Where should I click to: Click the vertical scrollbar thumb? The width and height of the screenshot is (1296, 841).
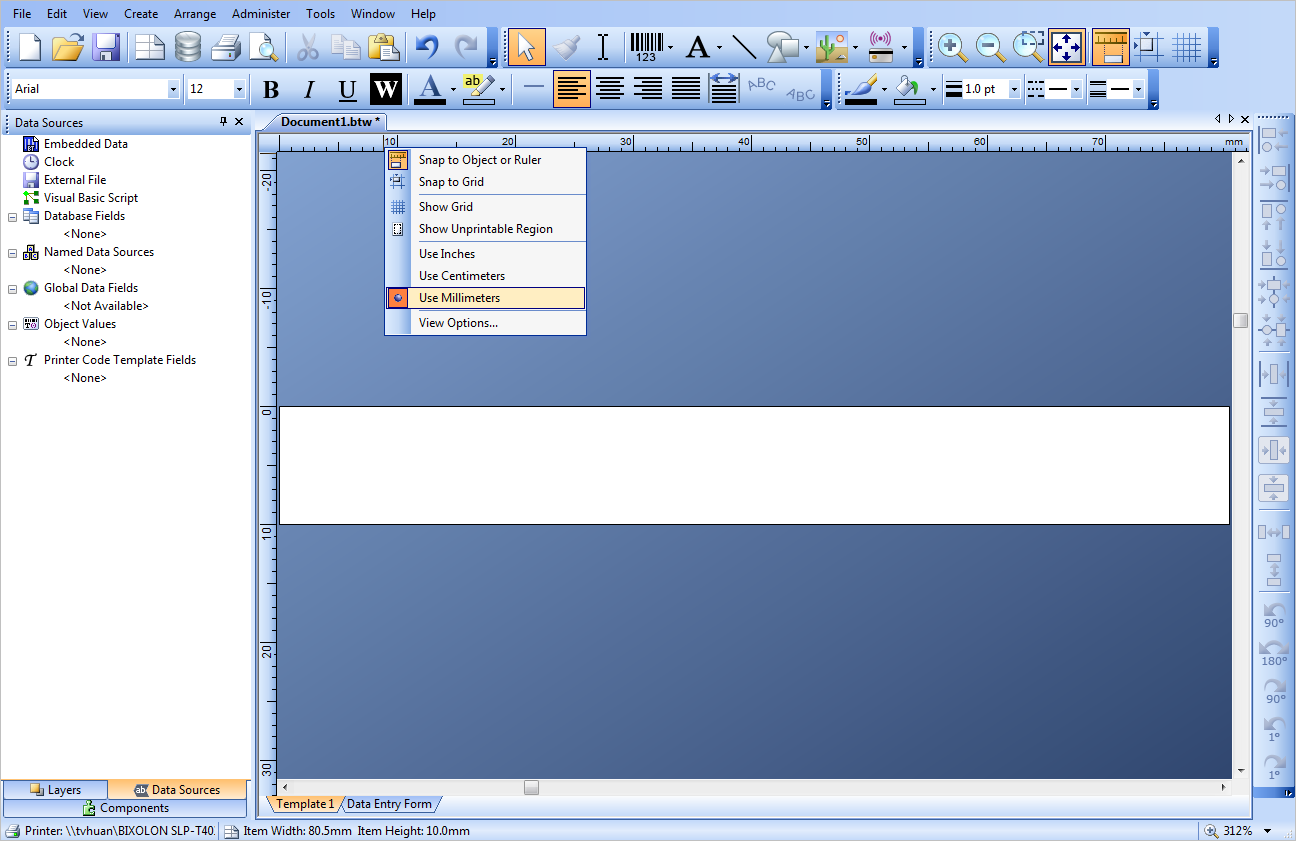[1241, 321]
